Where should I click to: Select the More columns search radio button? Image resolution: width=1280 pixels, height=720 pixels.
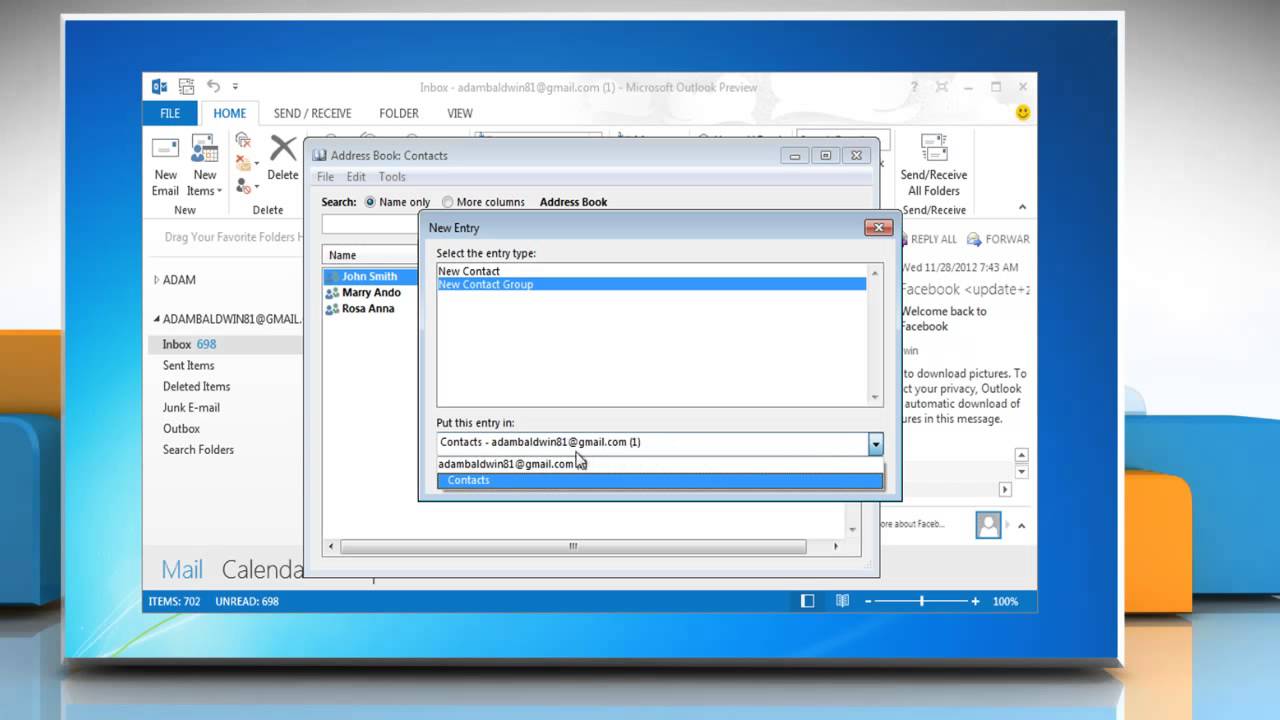447,202
